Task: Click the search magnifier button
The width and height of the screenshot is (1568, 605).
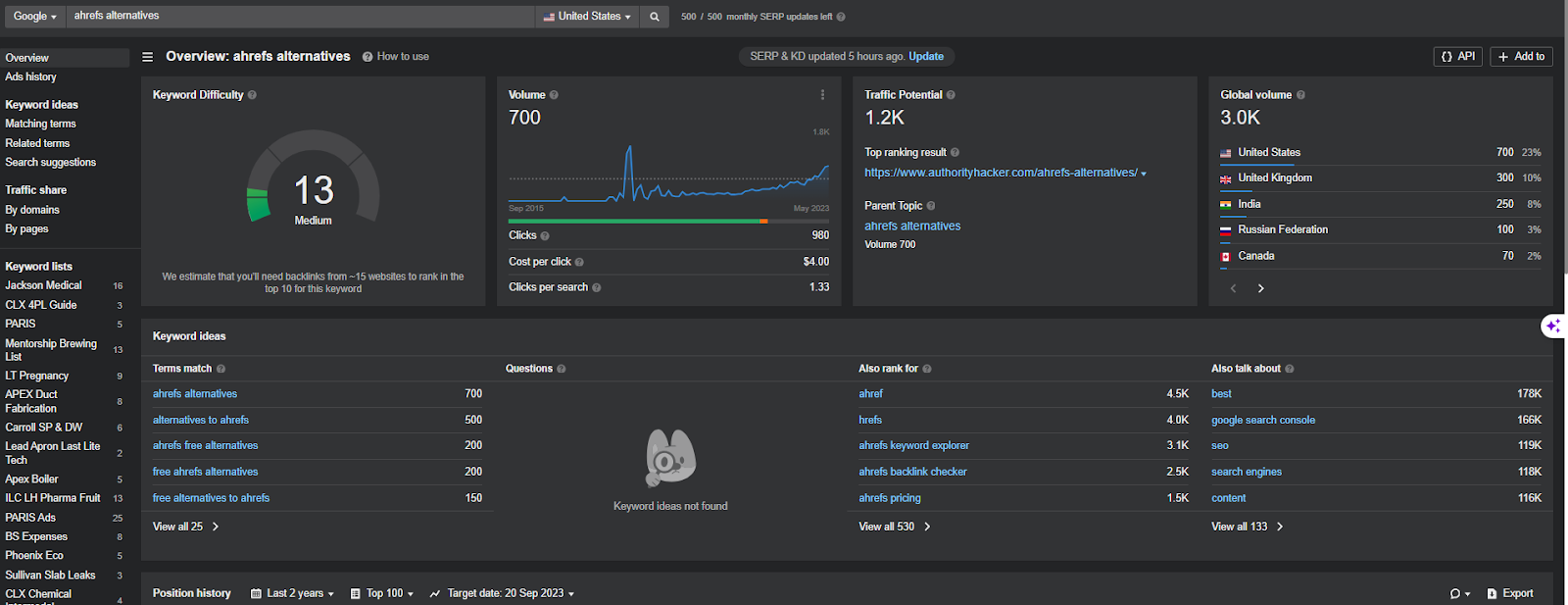Action: pyautogui.click(x=655, y=17)
